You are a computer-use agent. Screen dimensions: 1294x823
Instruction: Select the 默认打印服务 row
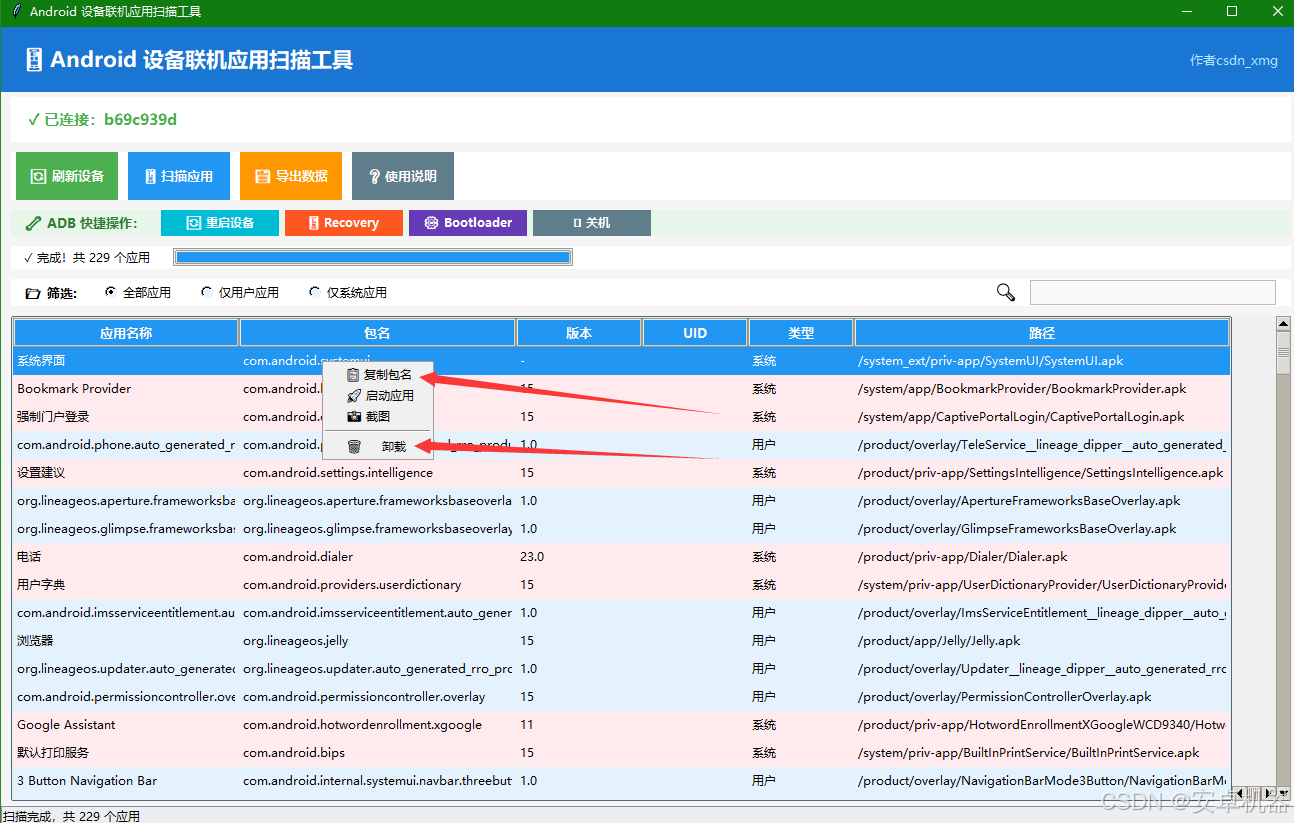pyautogui.click(x=621, y=753)
